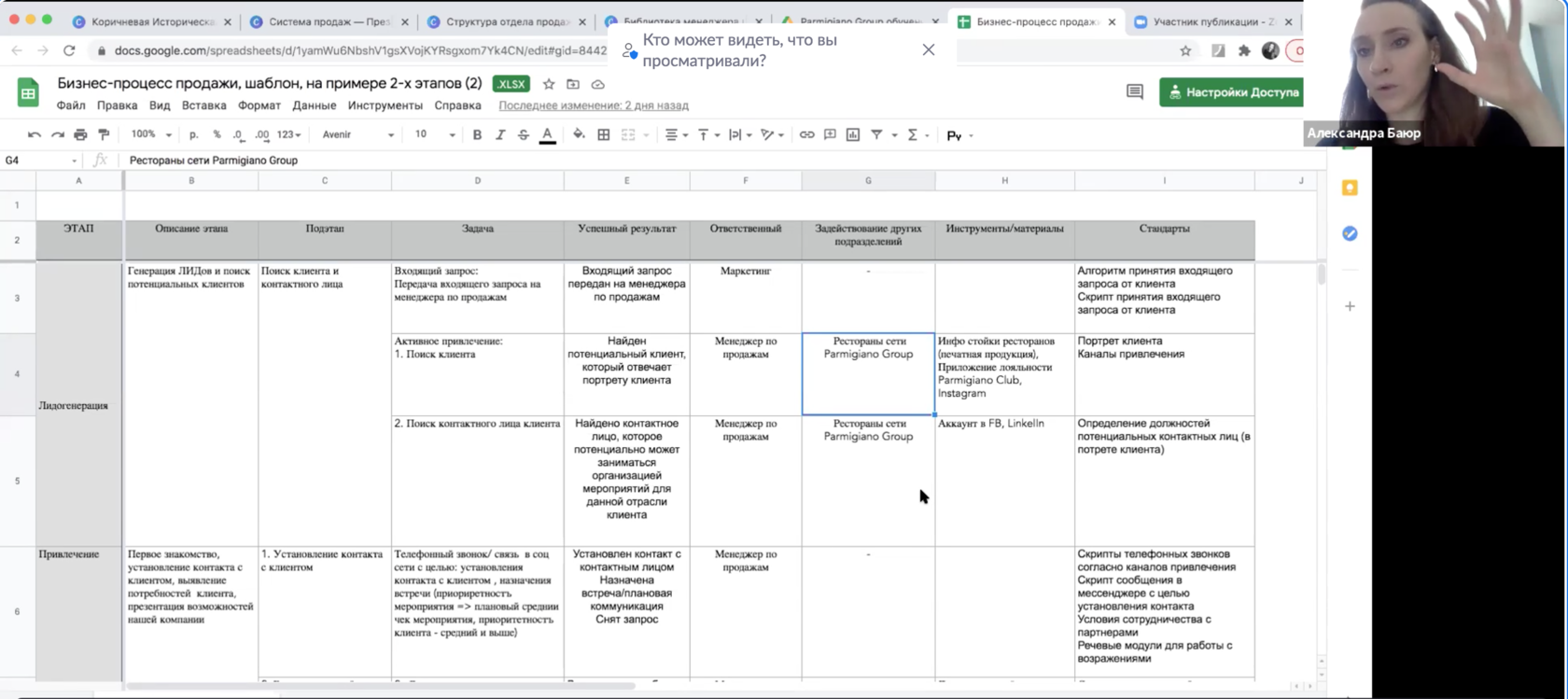This screenshot has width=1568, height=699.
Task: Insert a chart with toolbar icon
Action: 853,135
